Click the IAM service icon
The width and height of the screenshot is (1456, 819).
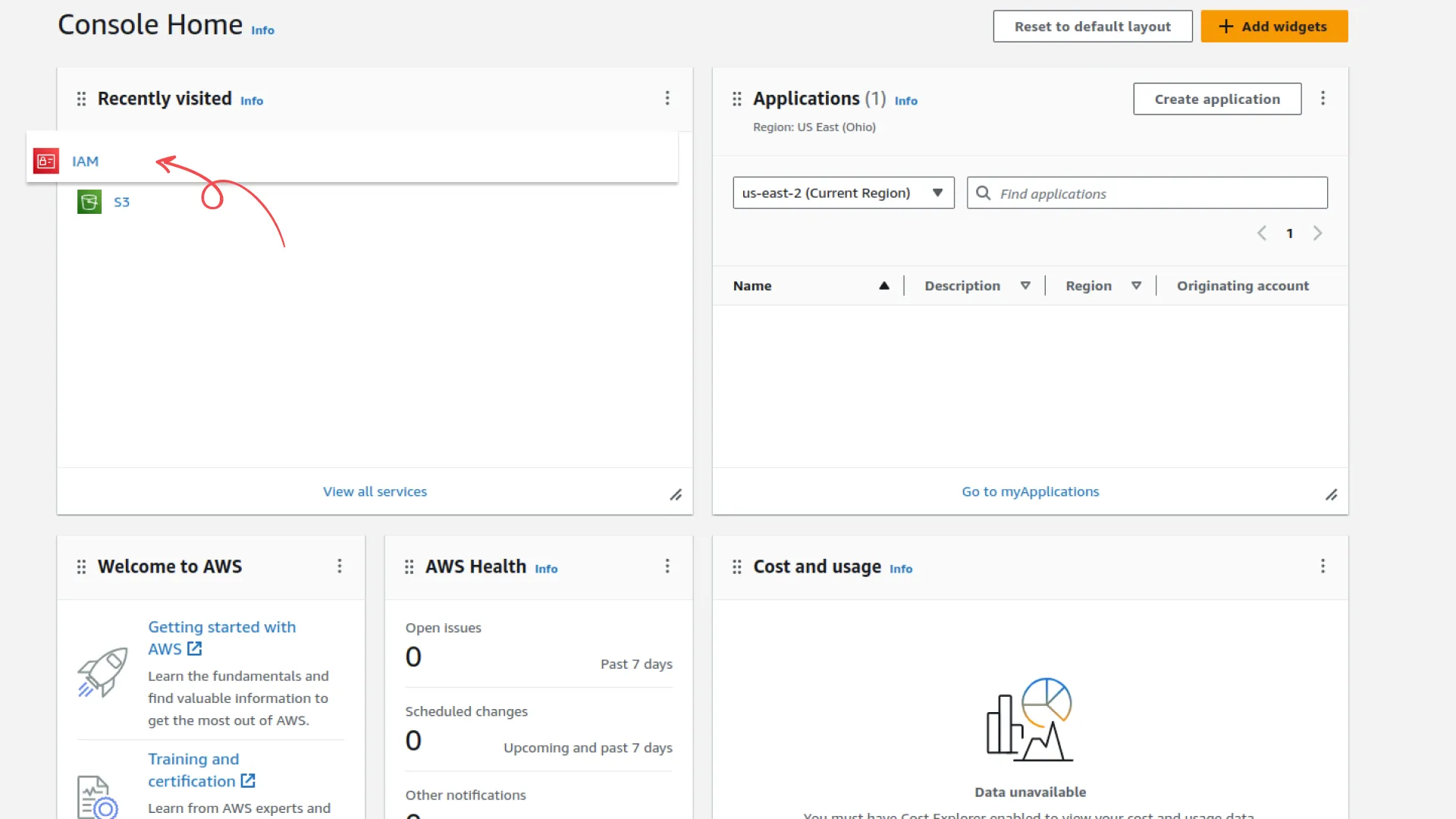click(x=46, y=161)
